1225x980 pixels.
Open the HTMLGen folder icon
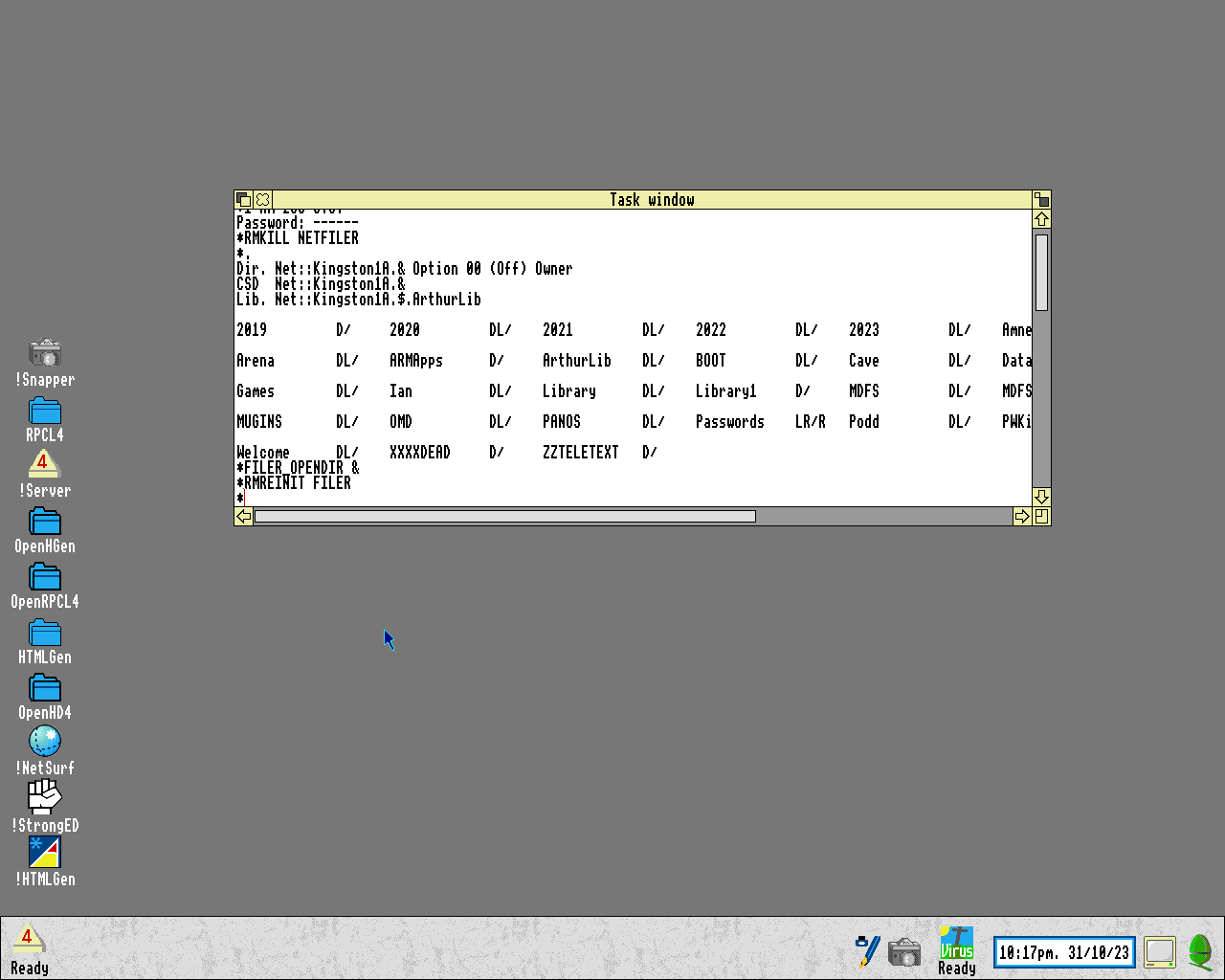(45, 634)
